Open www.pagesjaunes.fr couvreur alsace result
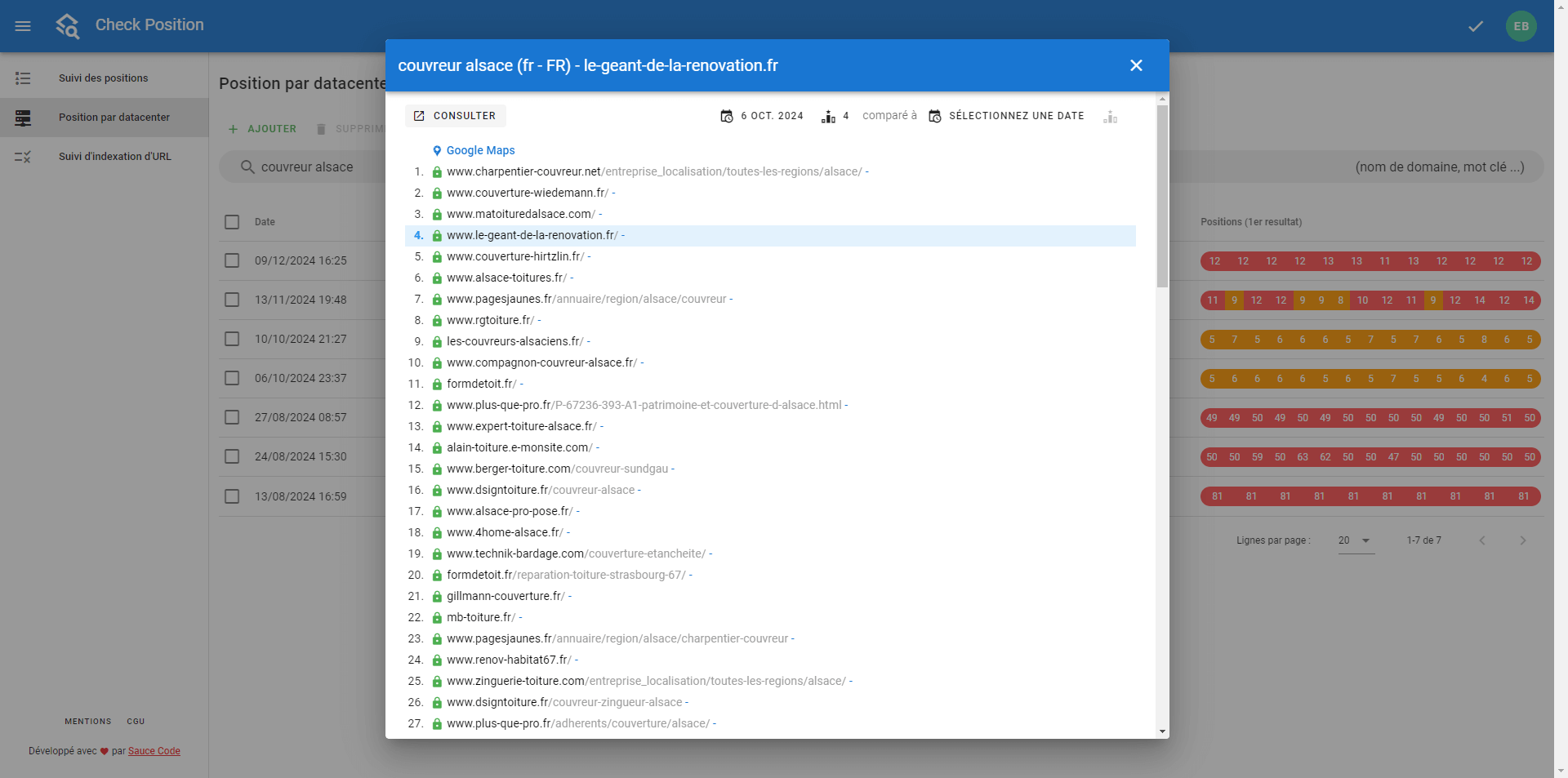Screen dimensions: 1568x778 coord(586,299)
